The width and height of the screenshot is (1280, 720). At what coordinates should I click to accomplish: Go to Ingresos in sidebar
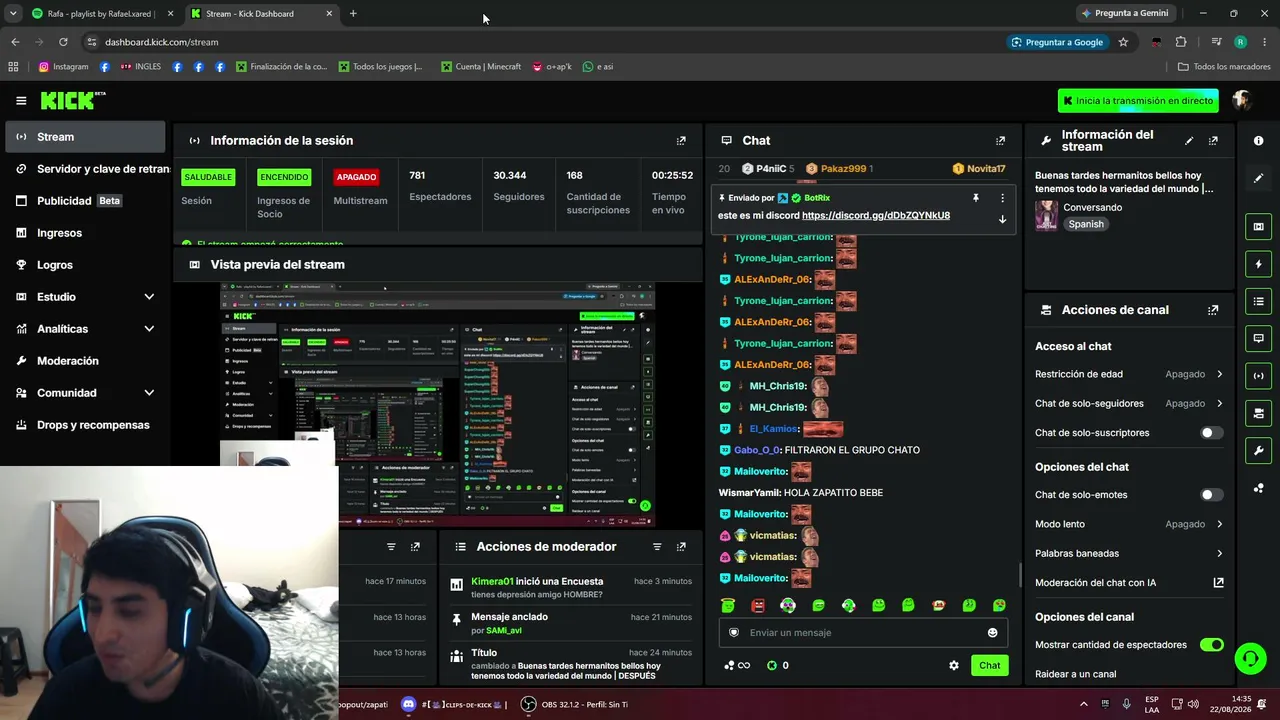point(85,233)
